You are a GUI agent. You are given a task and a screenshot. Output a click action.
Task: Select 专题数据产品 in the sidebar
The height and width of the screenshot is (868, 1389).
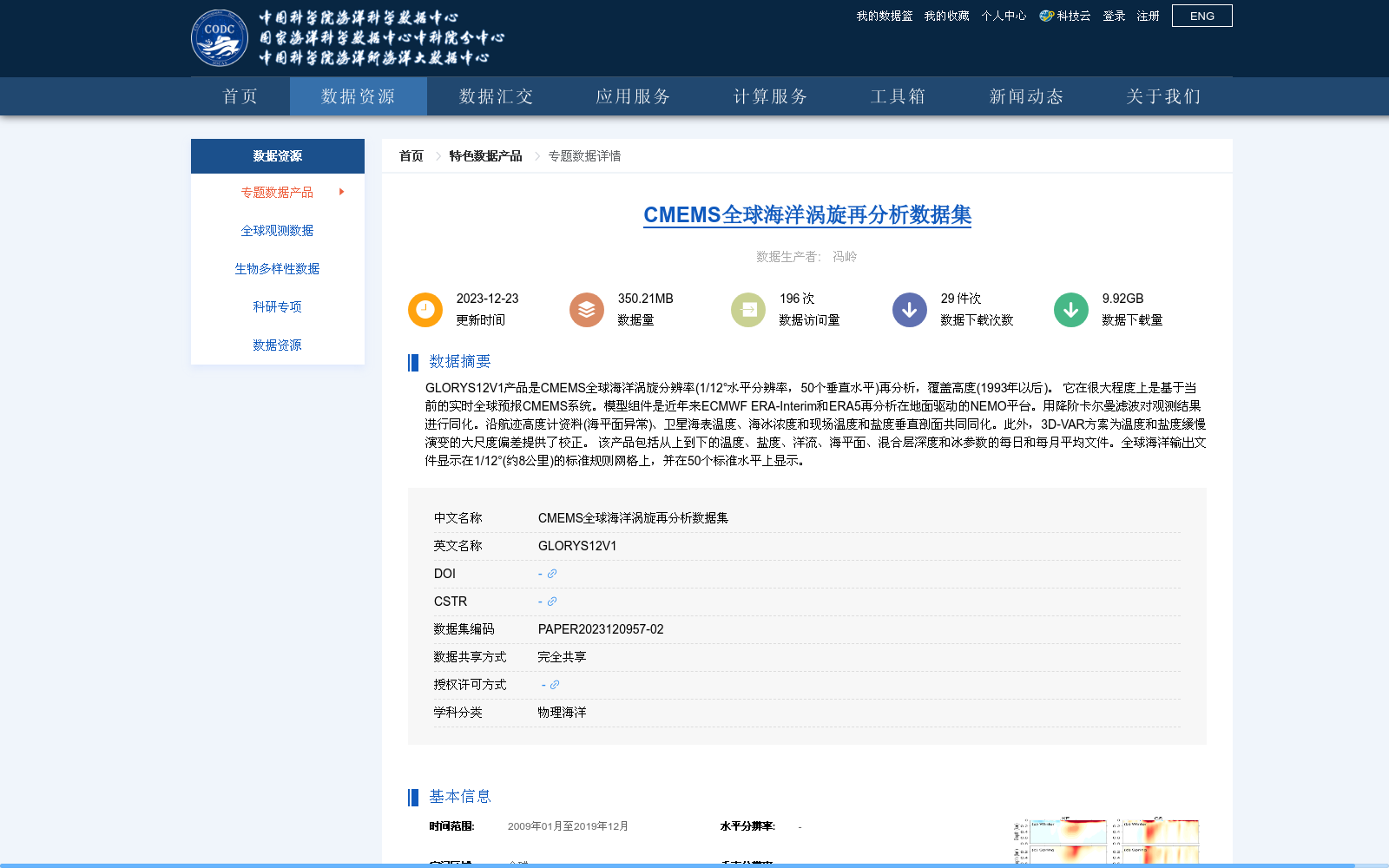[277, 192]
